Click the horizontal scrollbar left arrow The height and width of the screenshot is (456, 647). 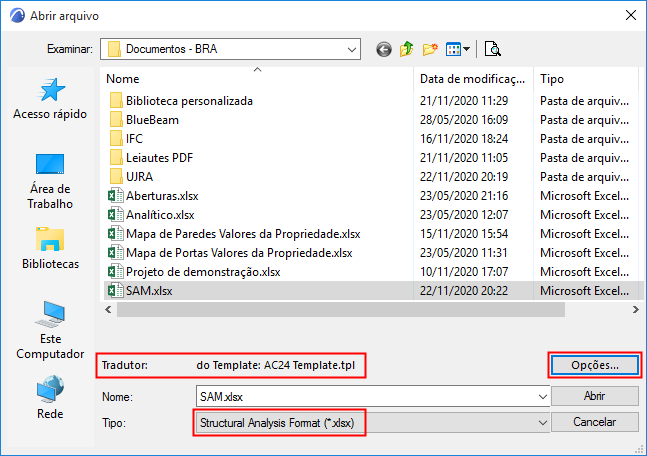[x=108, y=310]
